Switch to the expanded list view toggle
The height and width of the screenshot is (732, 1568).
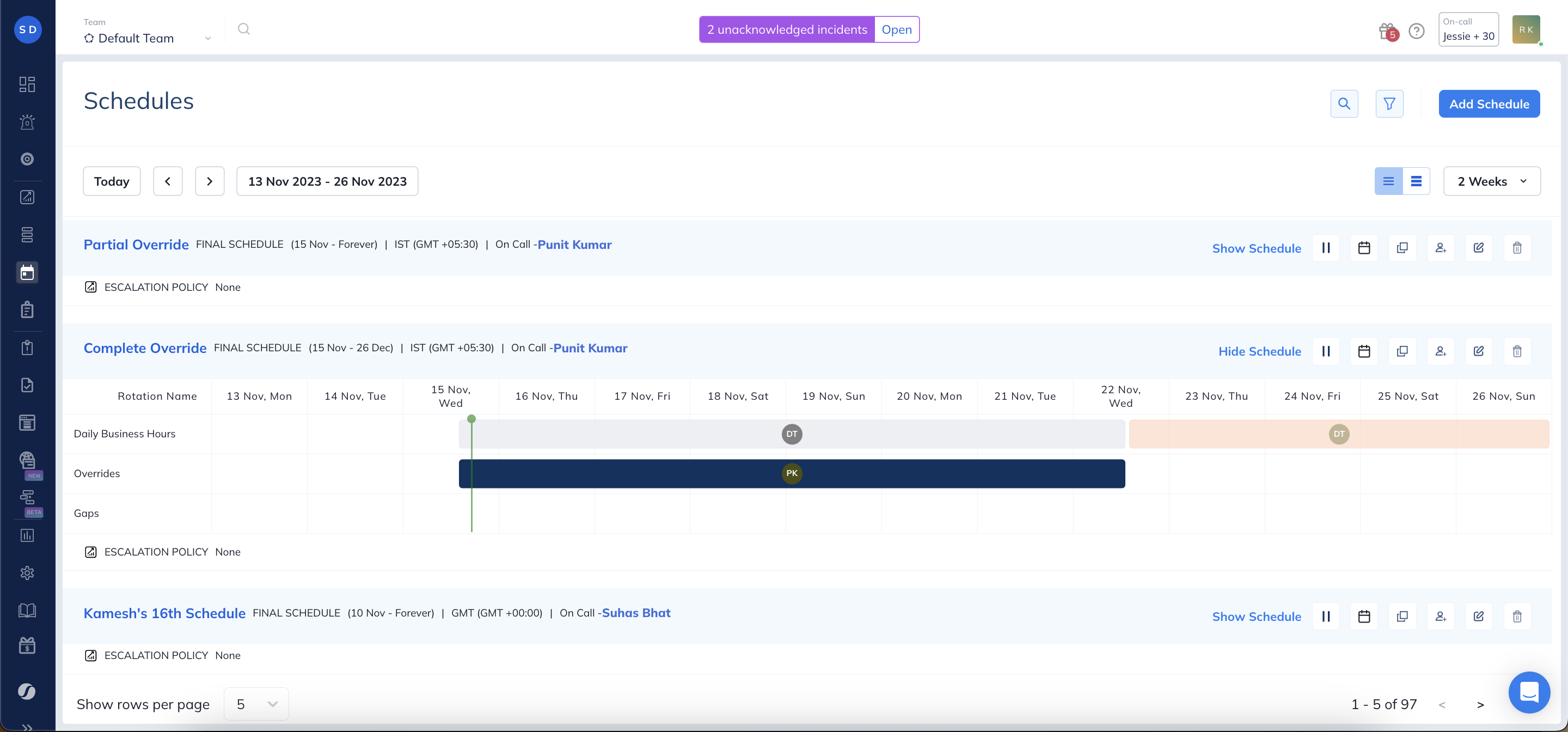click(1416, 181)
